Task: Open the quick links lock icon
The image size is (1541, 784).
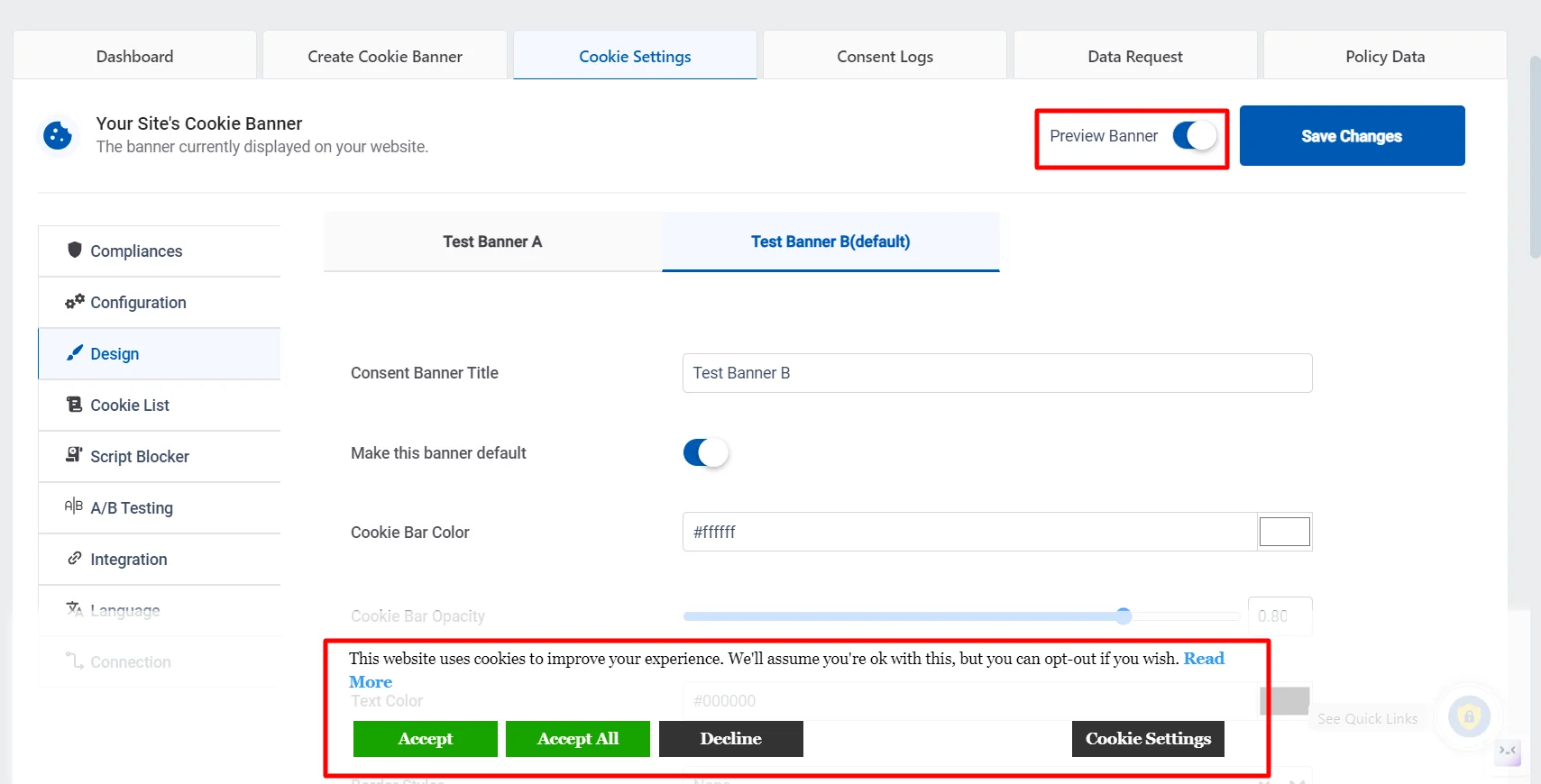Action: click(x=1468, y=717)
